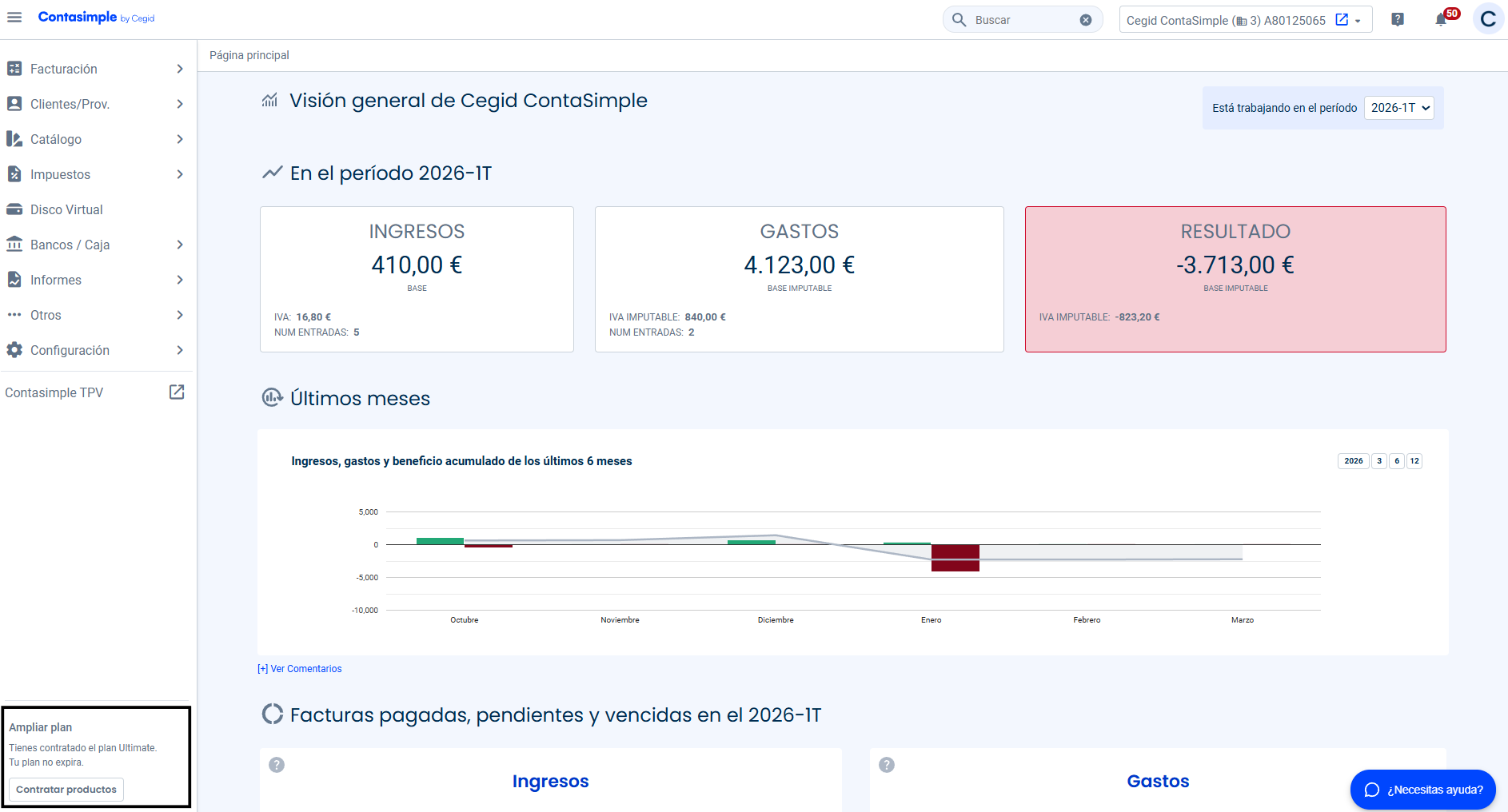Click the user profile avatar
Screen dimensions: 1508x812
tap(1488, 19)
